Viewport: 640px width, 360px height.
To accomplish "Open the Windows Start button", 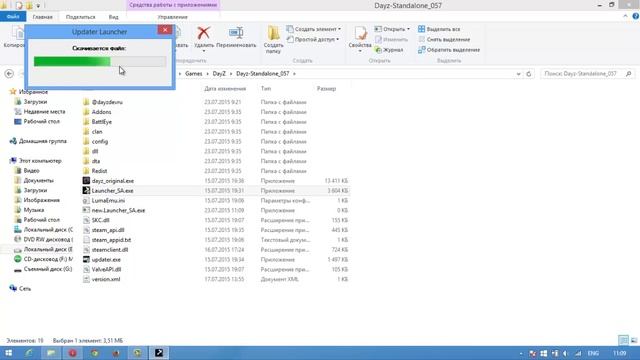I will pos(8,353).
